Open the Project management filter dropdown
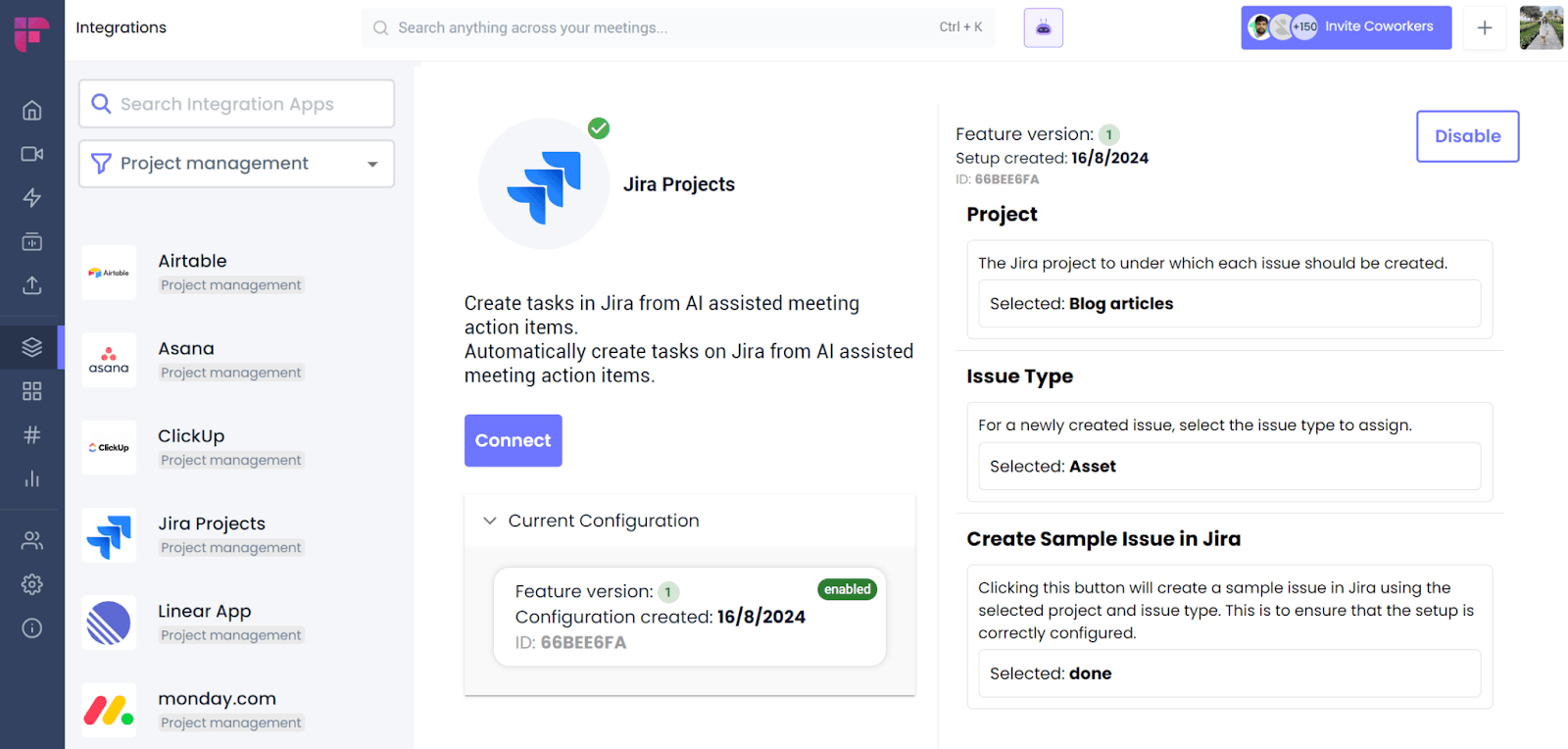Image resolution: width=1568 pixels, height=749 pixels. pyautogui.click(x=236, y=164)
